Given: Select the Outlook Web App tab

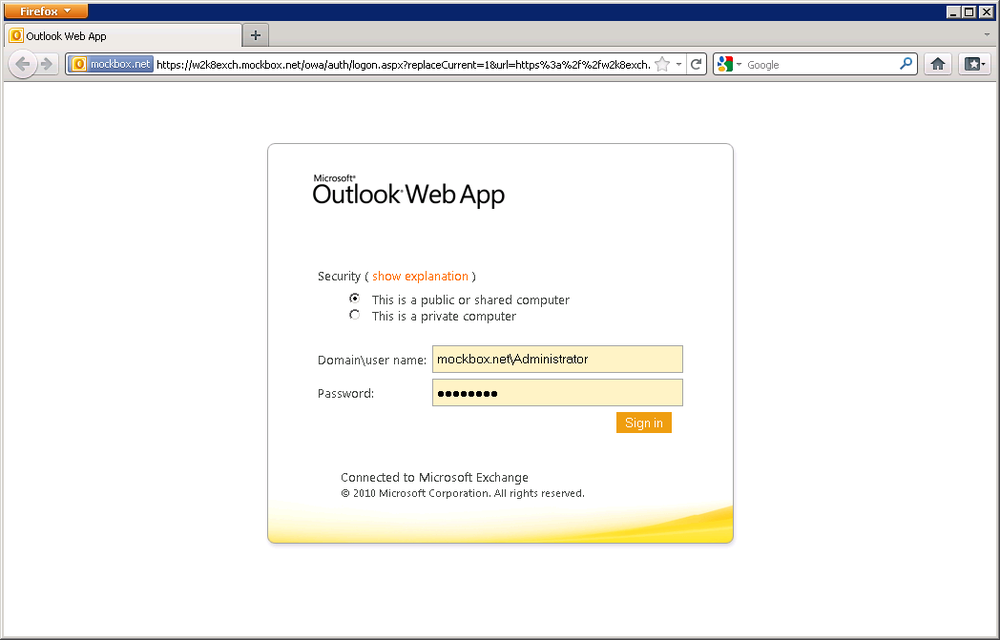Looking at the screenshot, I should pyautogui.click(x=124, y=36).
